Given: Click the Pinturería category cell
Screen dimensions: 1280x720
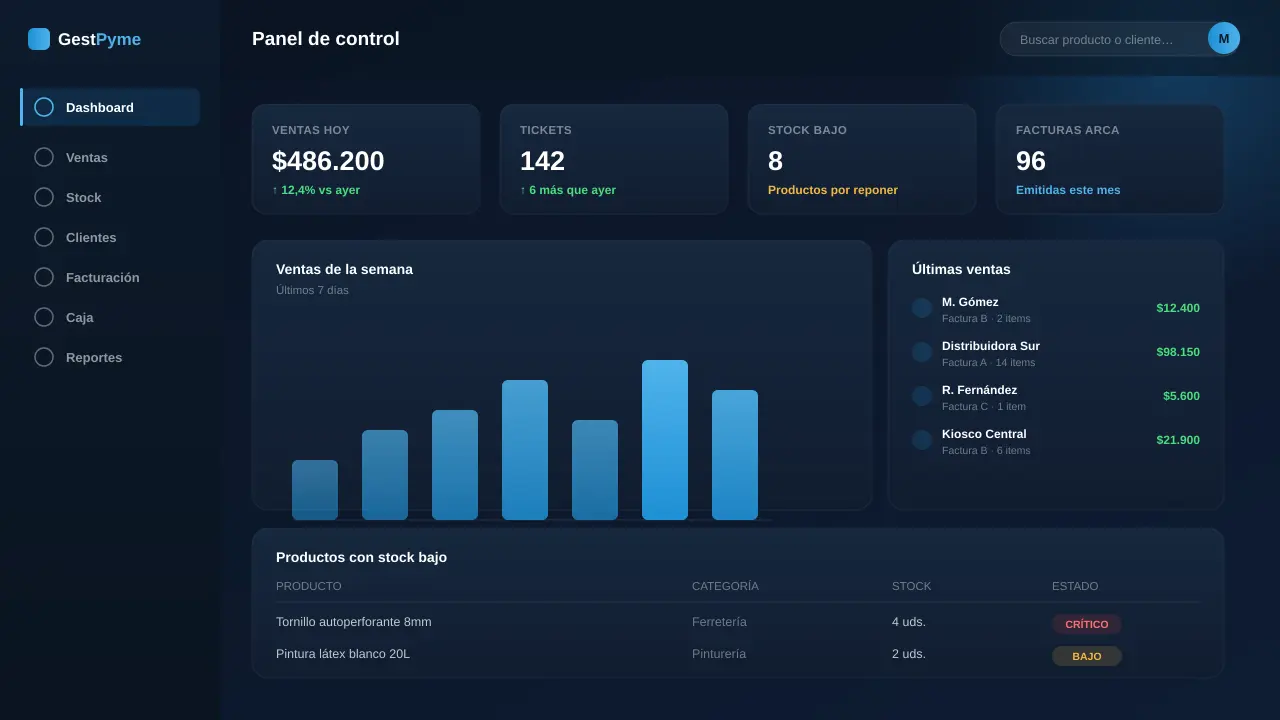Looking at the screenshot, I should [719, 654].
